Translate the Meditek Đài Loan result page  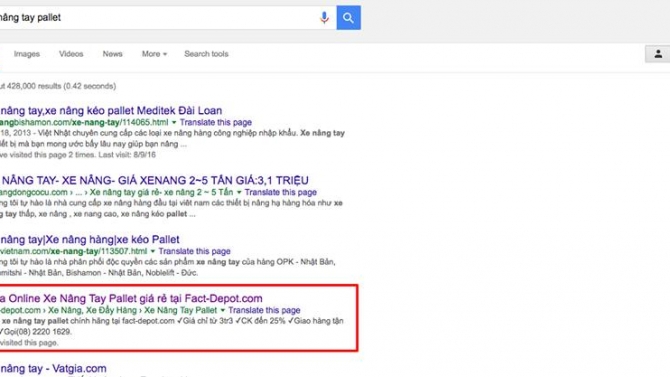[x=216, y=122]
